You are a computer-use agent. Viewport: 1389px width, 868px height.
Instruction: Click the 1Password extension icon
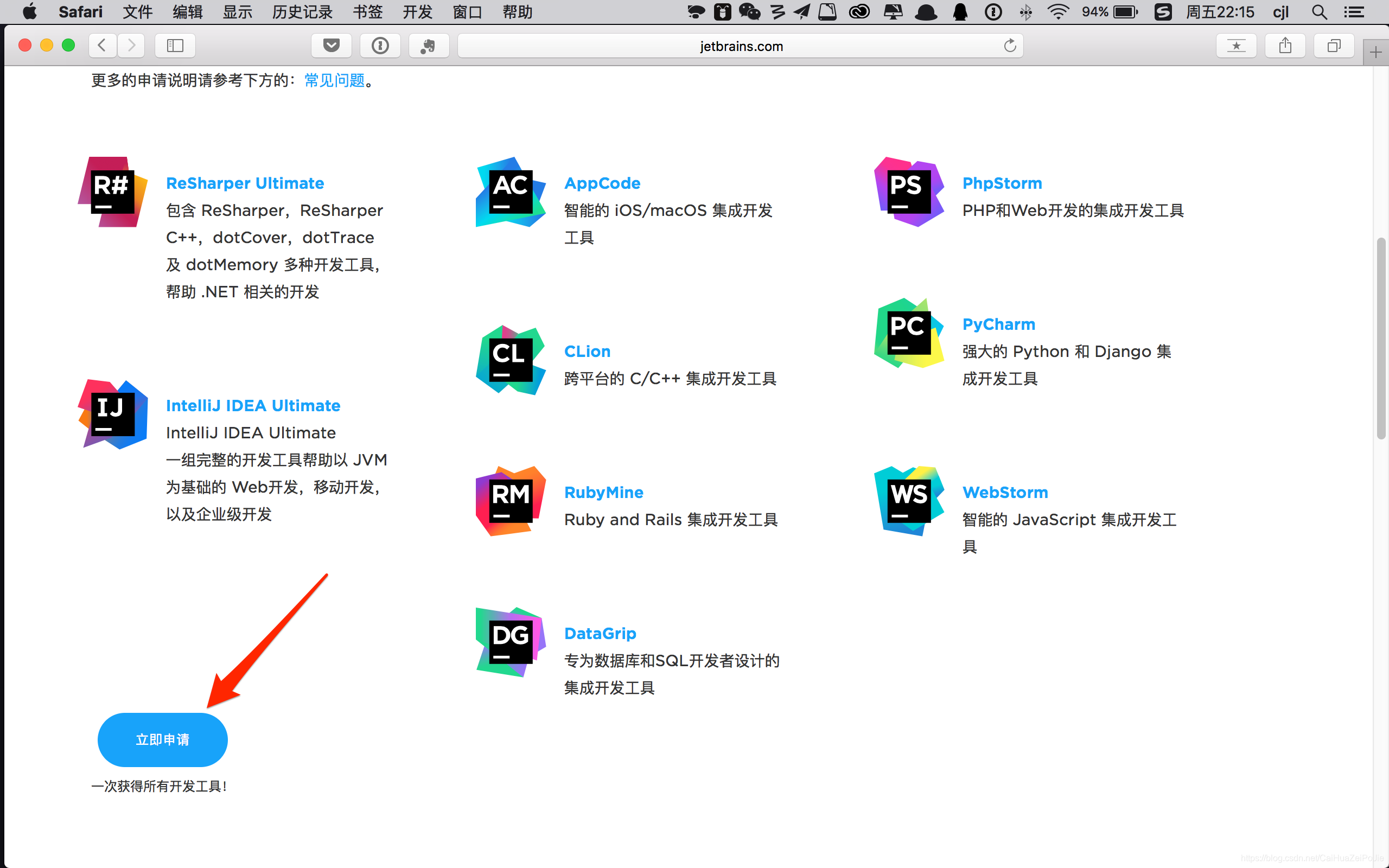pos(380,46)
